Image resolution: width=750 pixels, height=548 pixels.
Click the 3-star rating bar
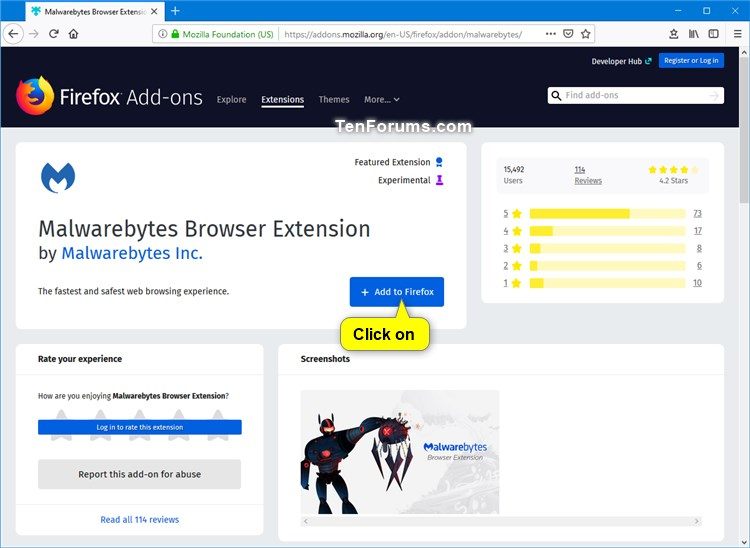click(x=607, y=248)
